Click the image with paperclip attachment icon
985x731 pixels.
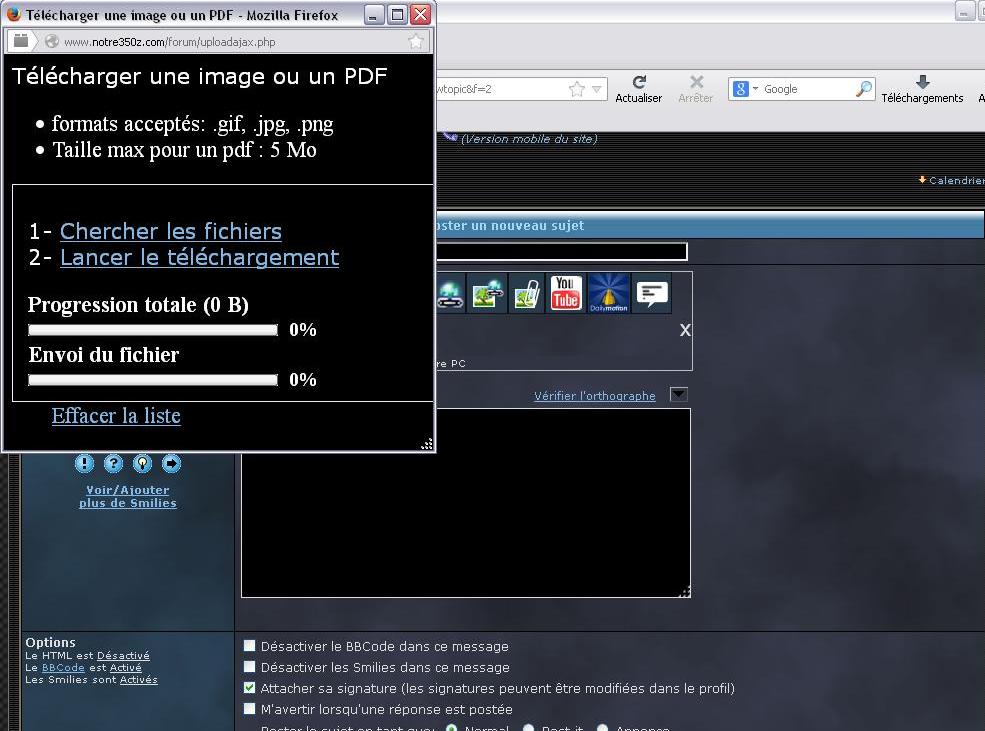click(x=527, y=294)
